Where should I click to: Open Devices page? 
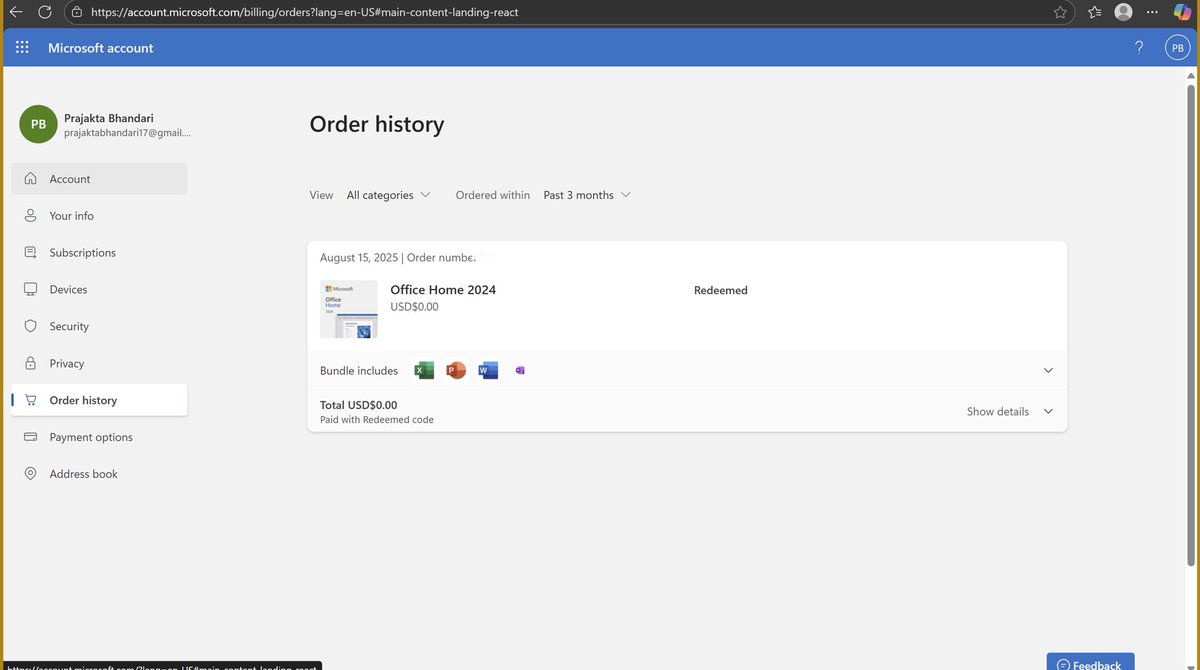tap(99, 289)
